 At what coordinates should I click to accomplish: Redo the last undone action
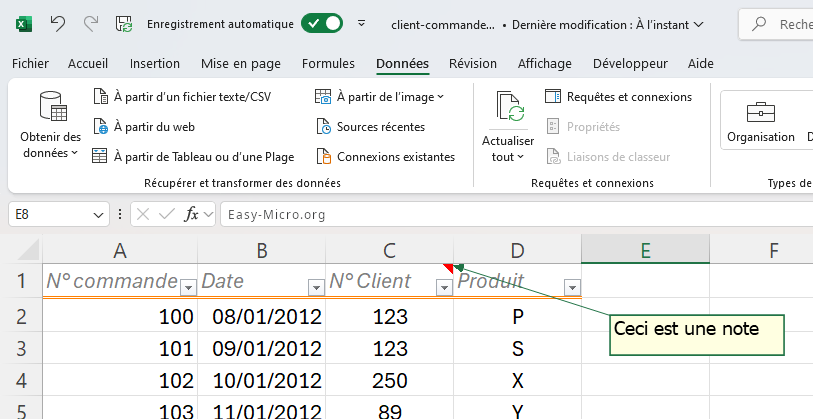click(x=91, y=24)
